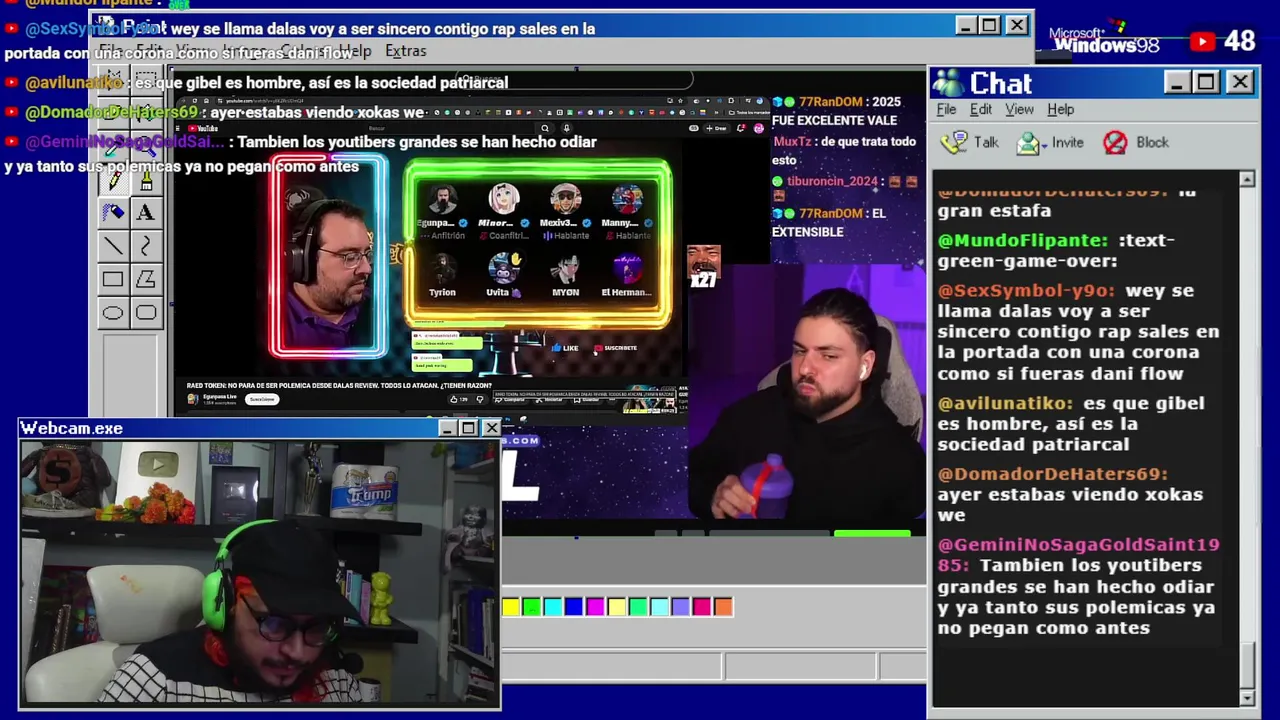Click the Webcam.exe title bar text

(72, 428)
